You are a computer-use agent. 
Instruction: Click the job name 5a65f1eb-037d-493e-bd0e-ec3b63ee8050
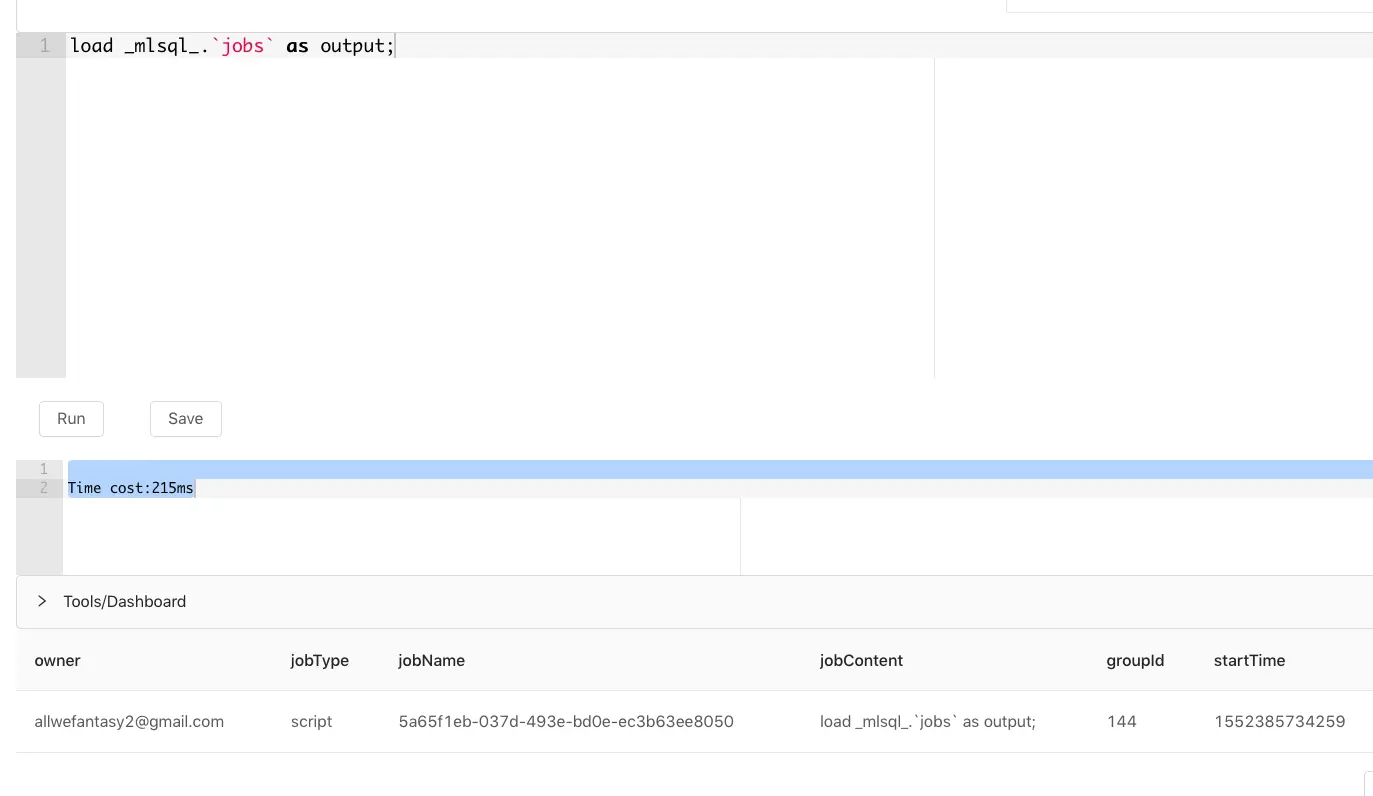point(566,722)
